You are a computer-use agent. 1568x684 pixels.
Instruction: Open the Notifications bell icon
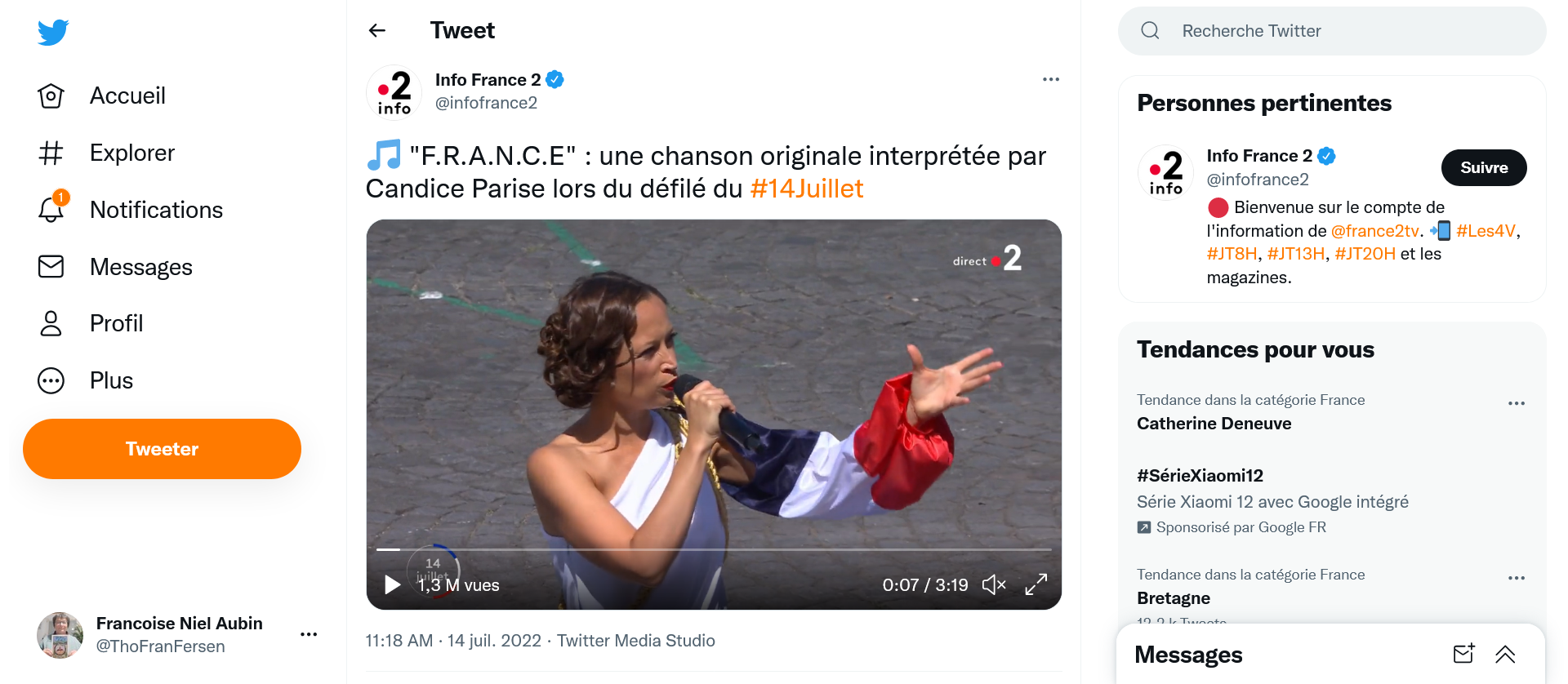(51, 210)
